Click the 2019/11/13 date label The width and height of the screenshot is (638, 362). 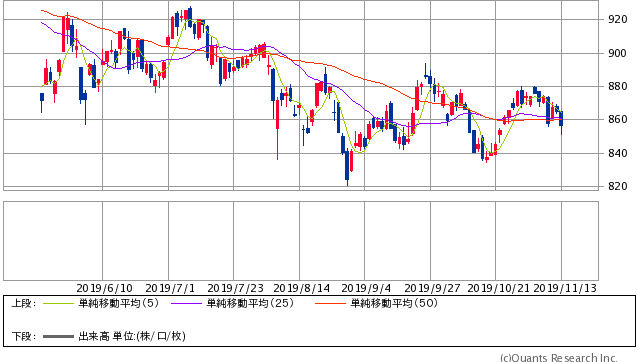pos(565,288)
